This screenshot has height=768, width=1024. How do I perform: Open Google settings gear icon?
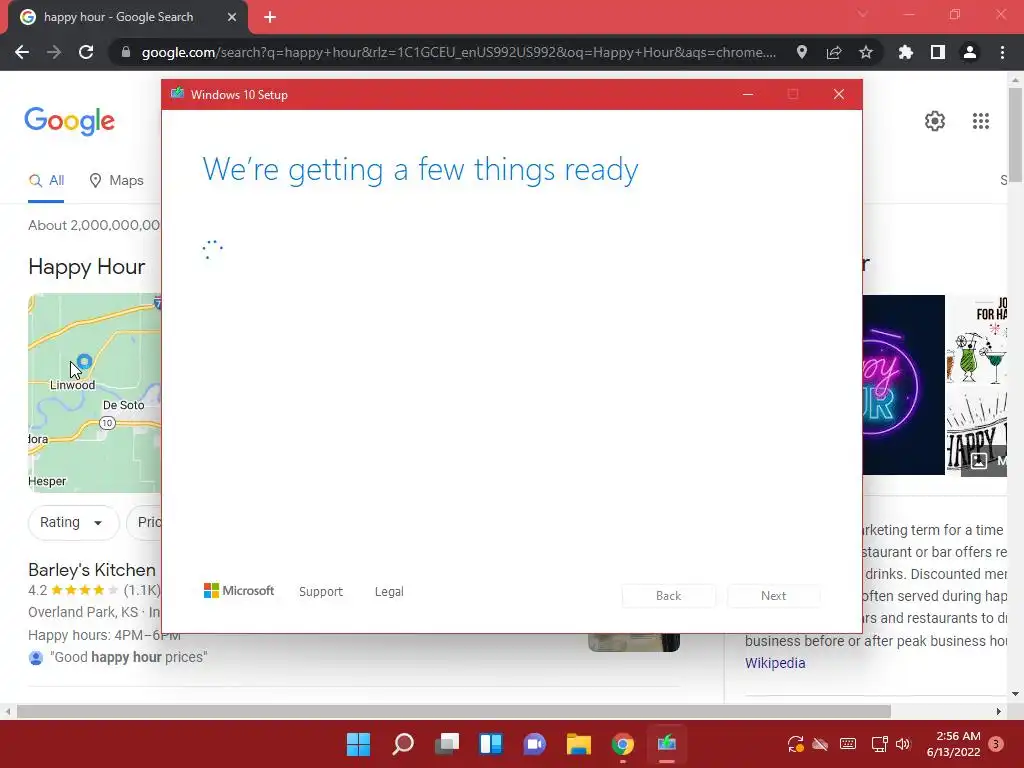click(x=935, y=121)
